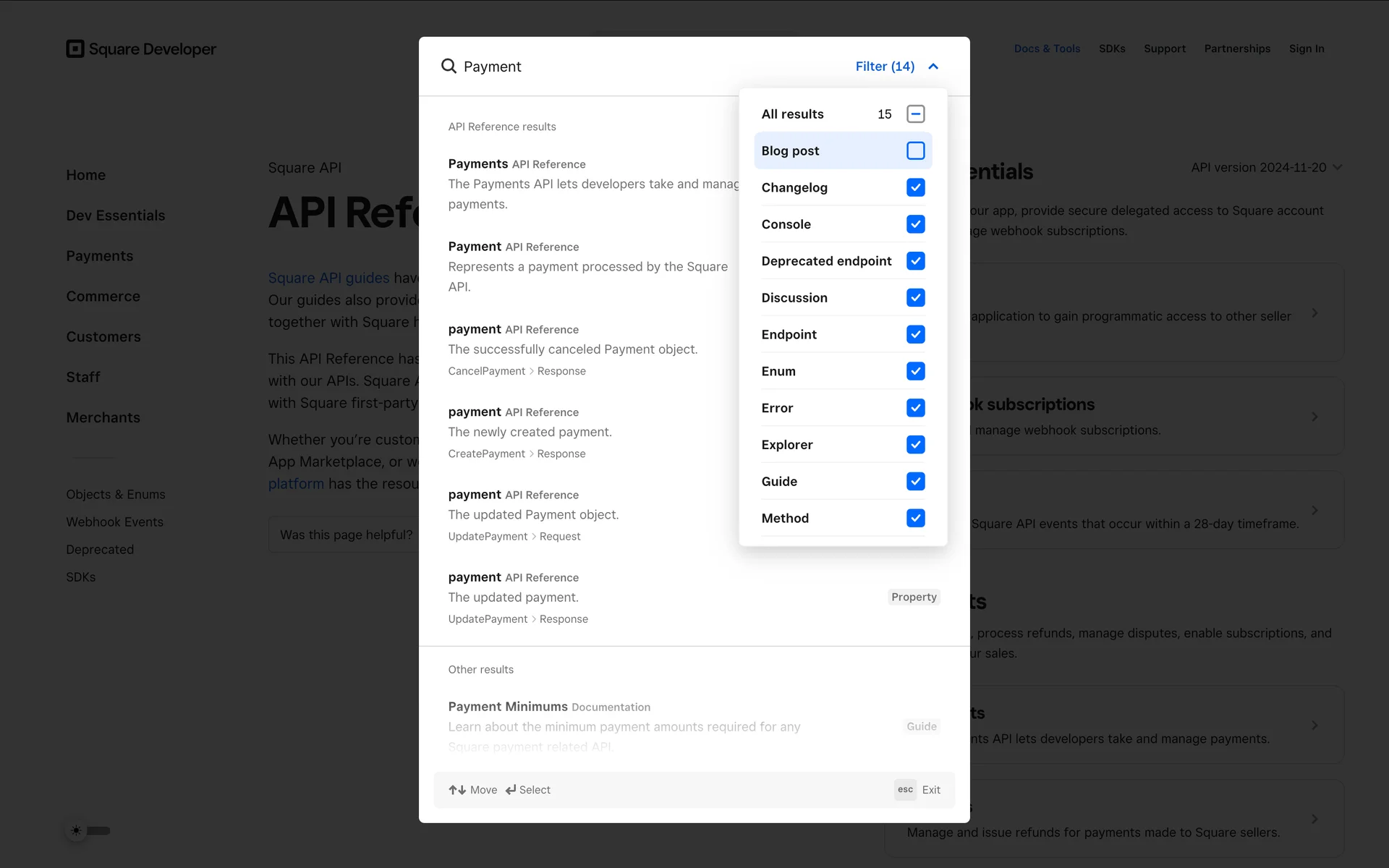Click the esc key Exit icon
Screen dimensions: 1389x868
click(x=905, y=790)
